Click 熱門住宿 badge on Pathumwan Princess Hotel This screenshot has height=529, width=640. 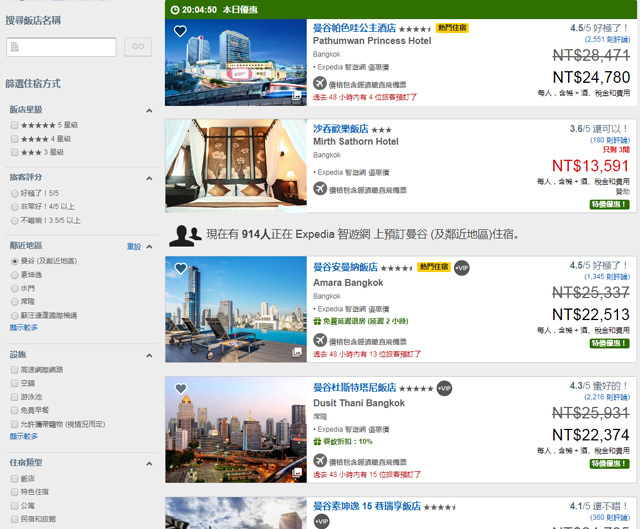(452, 28)
